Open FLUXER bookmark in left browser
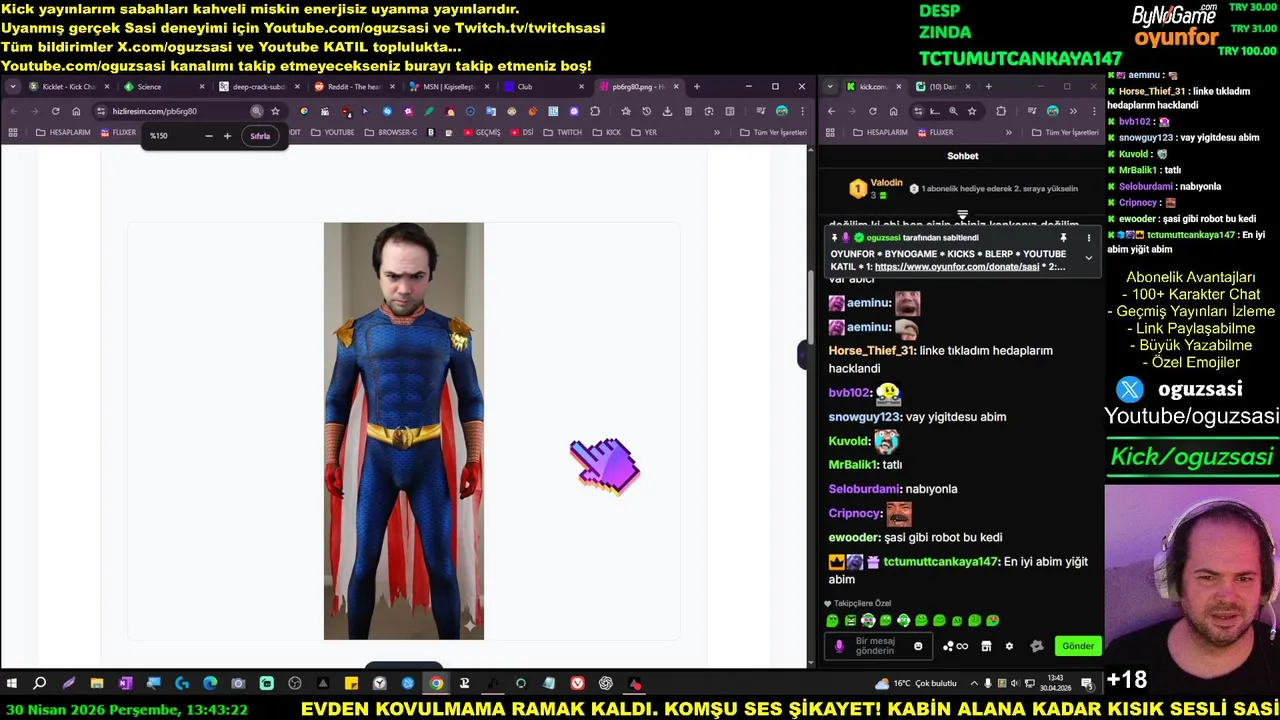 117,132
